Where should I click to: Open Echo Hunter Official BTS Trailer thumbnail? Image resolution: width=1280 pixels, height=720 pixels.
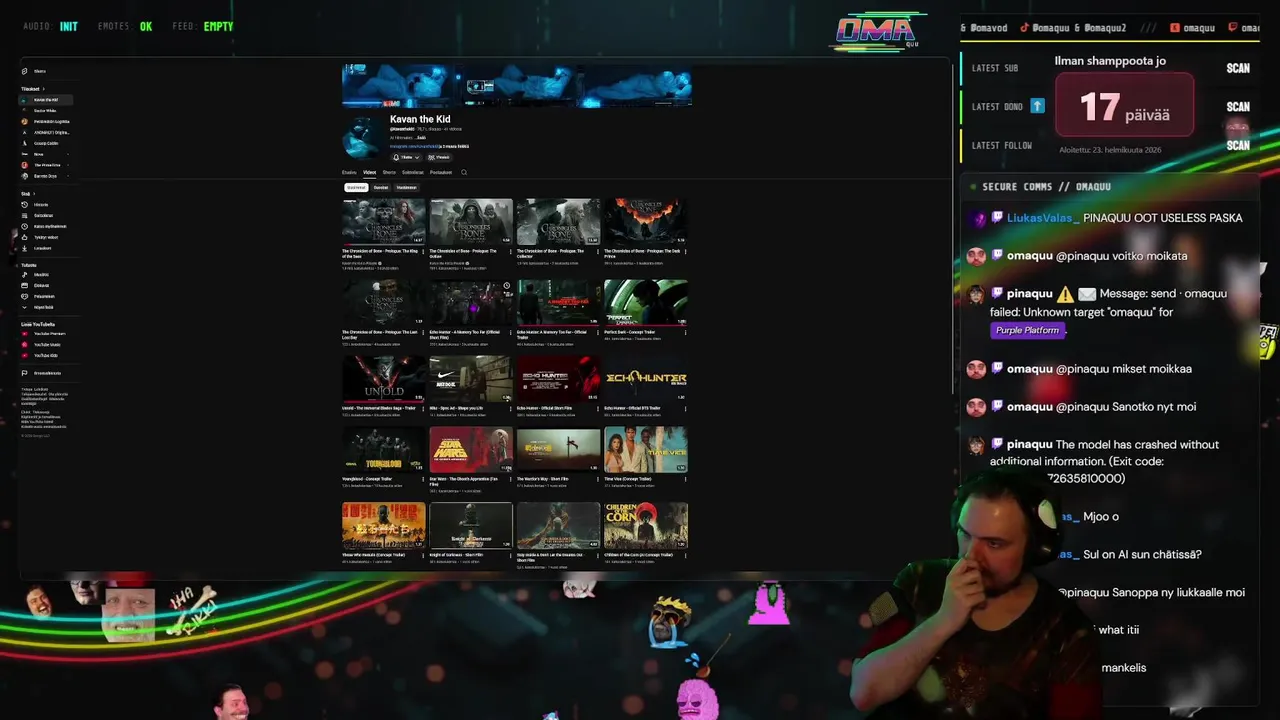coord(645,378)
